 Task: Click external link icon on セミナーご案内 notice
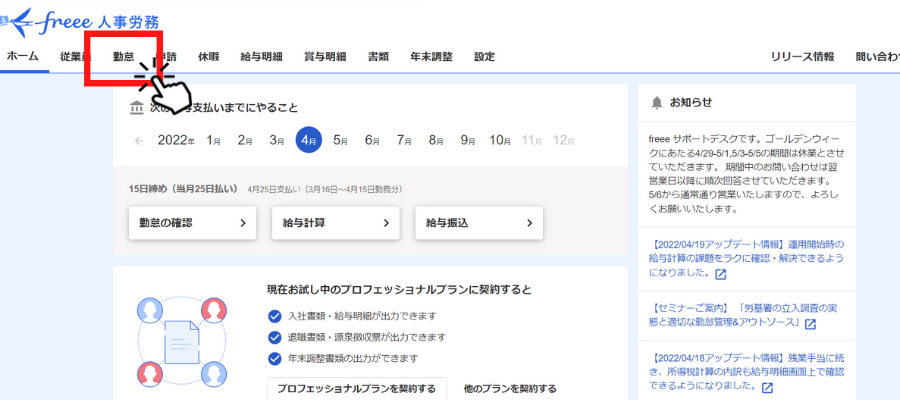pos(810,324)
